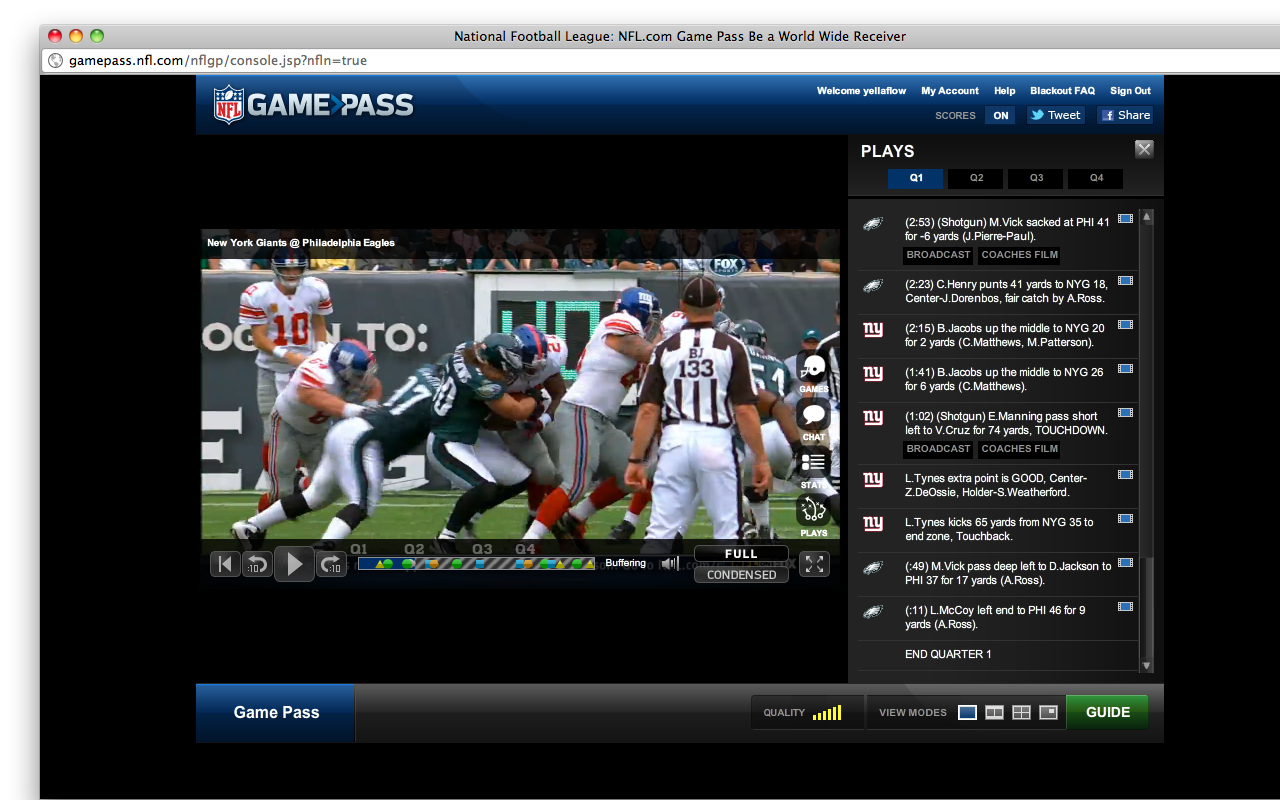Share on Facebook
Image resolution: width=1280 pixels, height=800 pixels.
[x=1125, y=115]
